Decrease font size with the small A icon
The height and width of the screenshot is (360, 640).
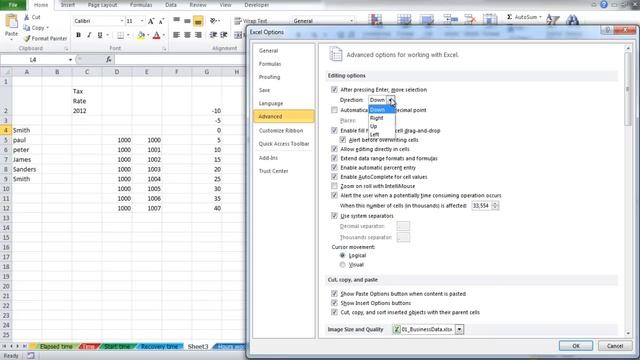[161, 21]
